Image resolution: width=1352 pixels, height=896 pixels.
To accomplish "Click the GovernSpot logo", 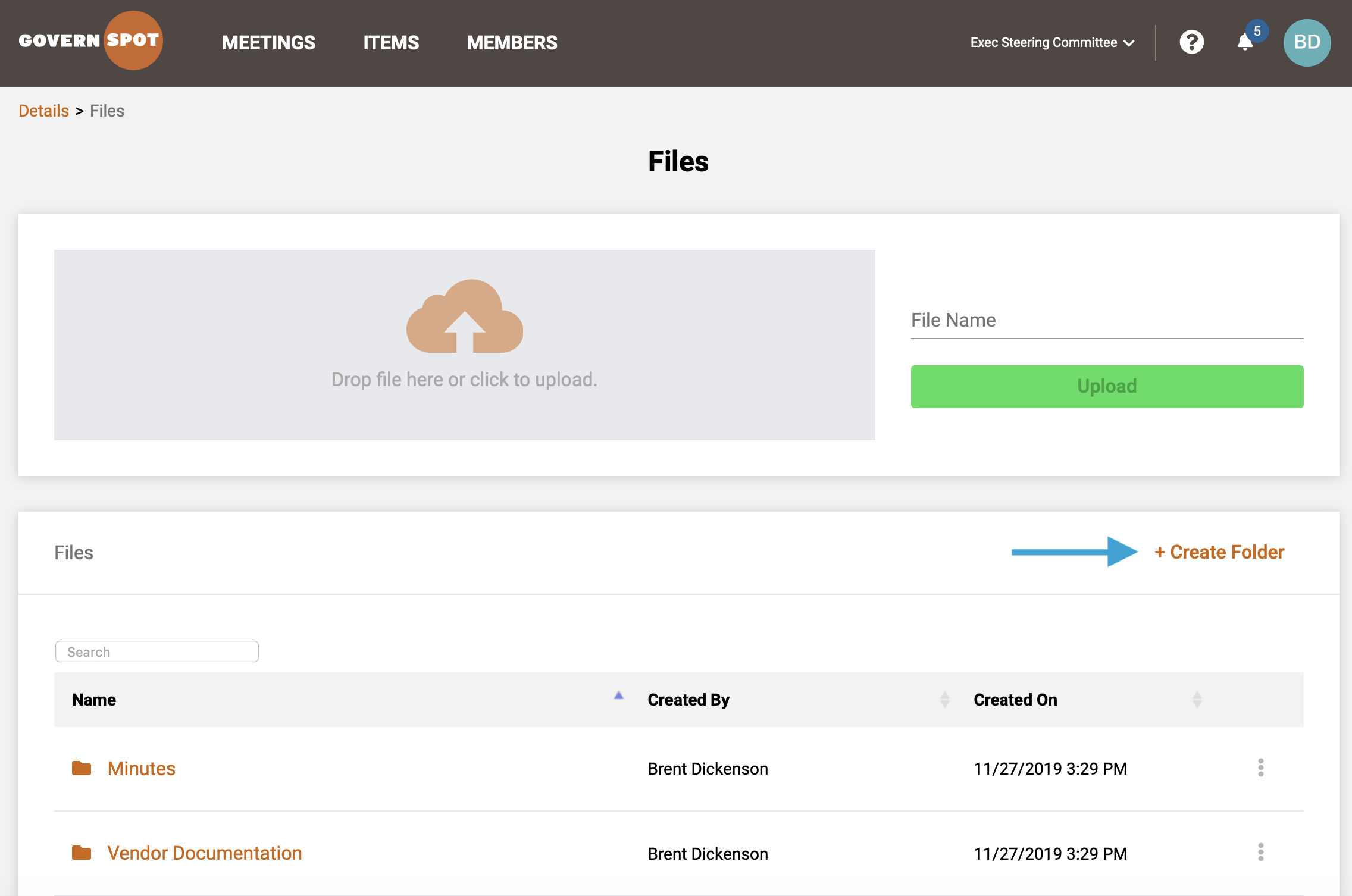I will click(90, 40).
